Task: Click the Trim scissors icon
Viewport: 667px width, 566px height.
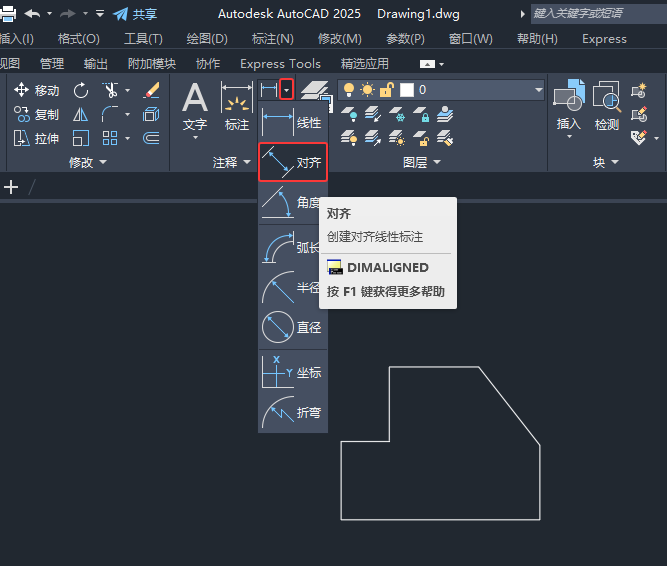Action: [110, 90]
